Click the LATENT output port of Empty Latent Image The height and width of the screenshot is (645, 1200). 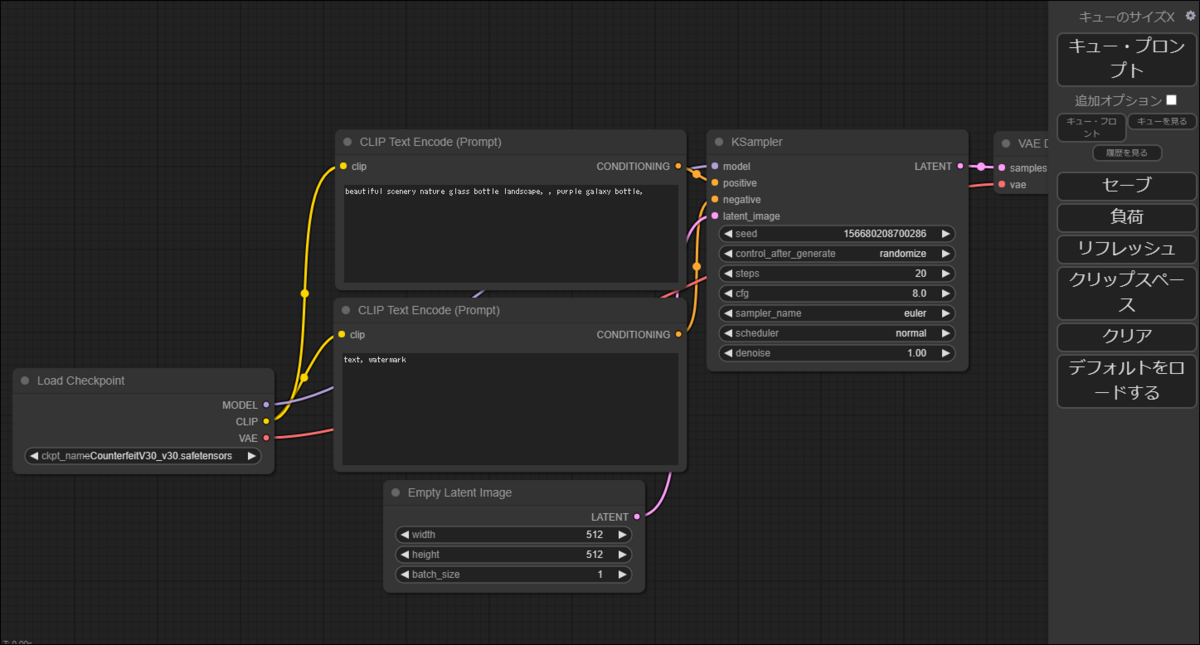pyautogui.click(x=636, y=517)
